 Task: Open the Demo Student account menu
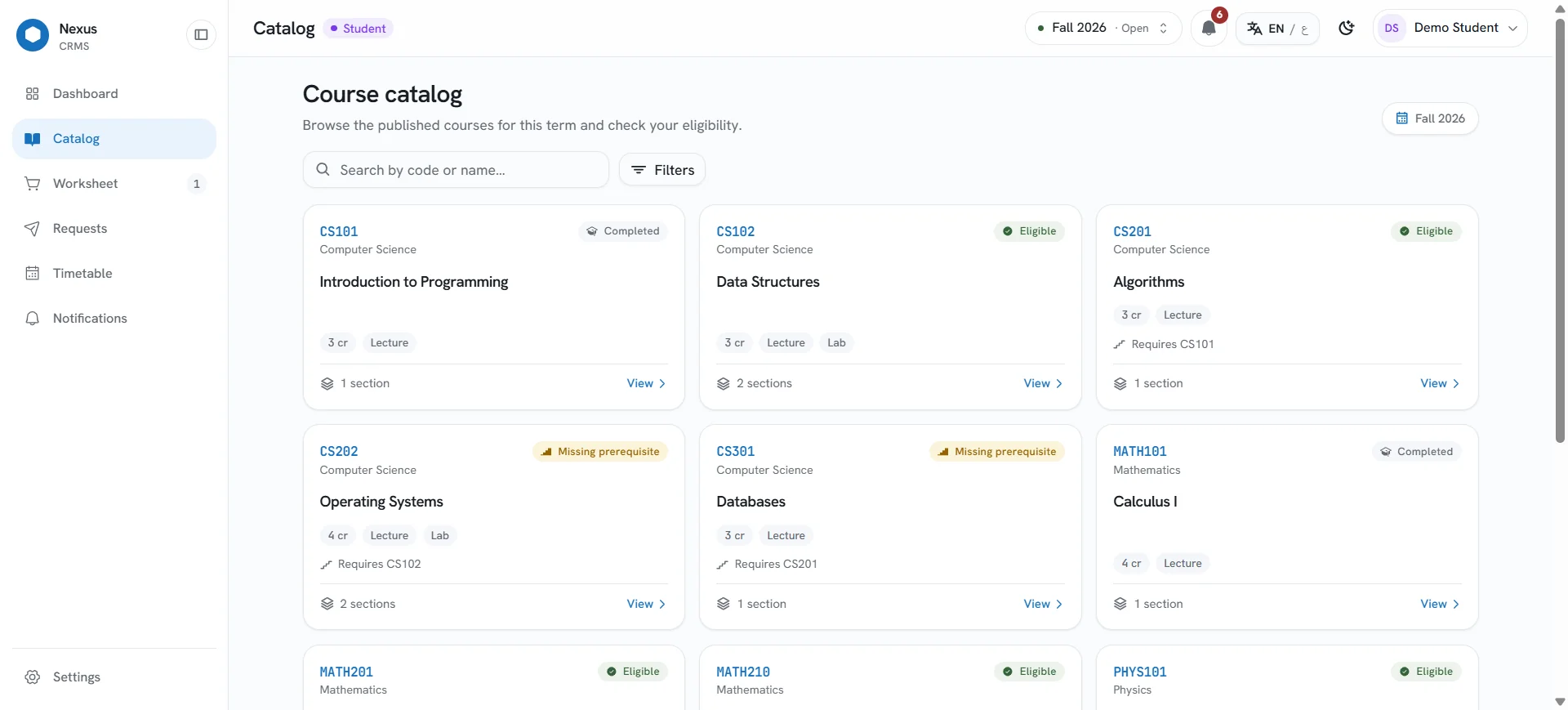pyautogui.click(x=1450, y=29)
